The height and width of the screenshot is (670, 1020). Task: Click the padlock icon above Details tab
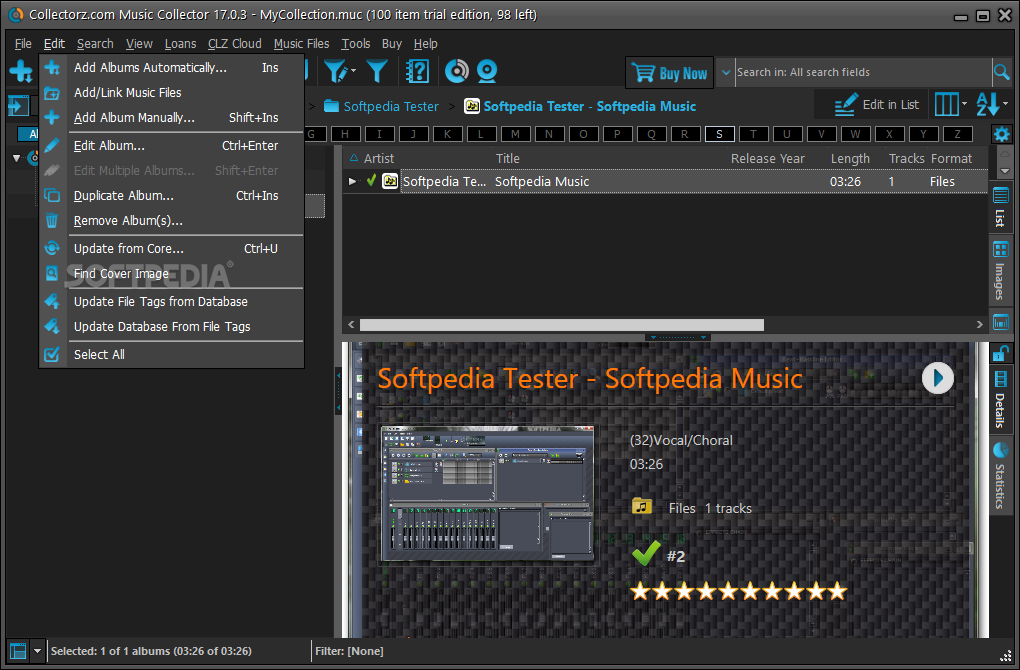click(x=1000, y=353)
